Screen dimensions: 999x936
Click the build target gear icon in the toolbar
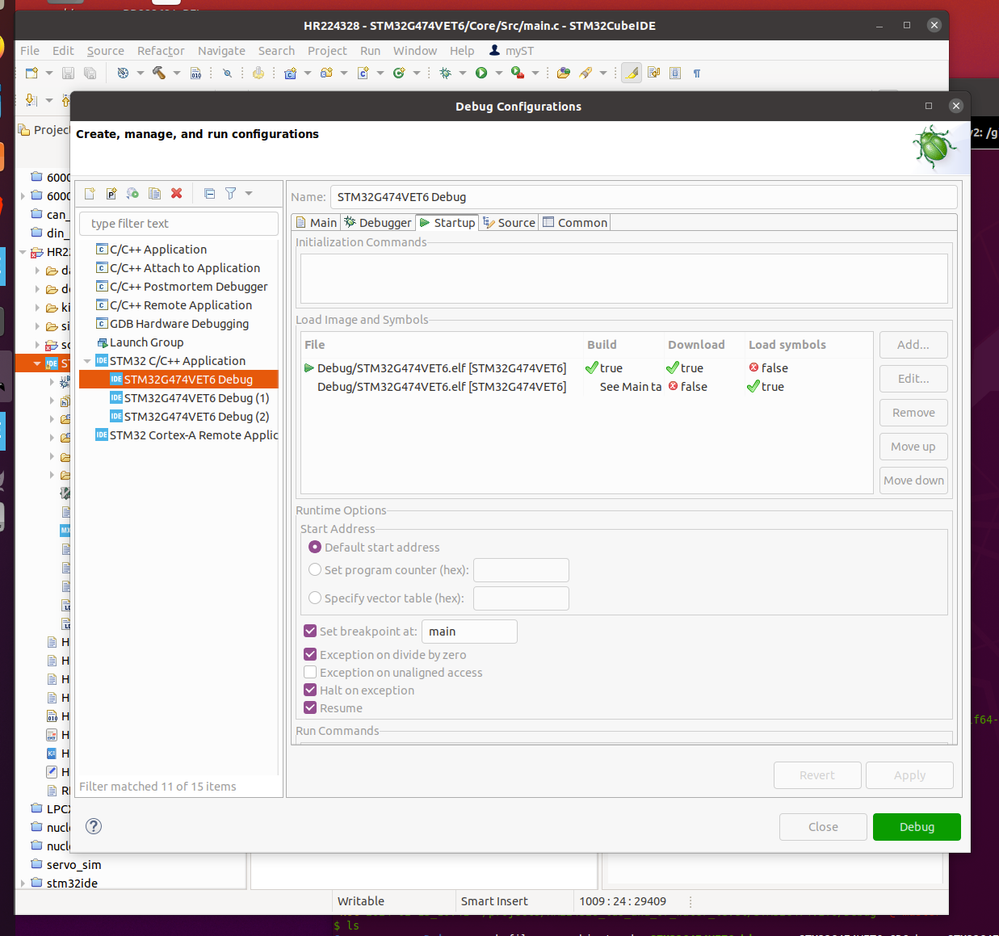(x=123, y=73)
